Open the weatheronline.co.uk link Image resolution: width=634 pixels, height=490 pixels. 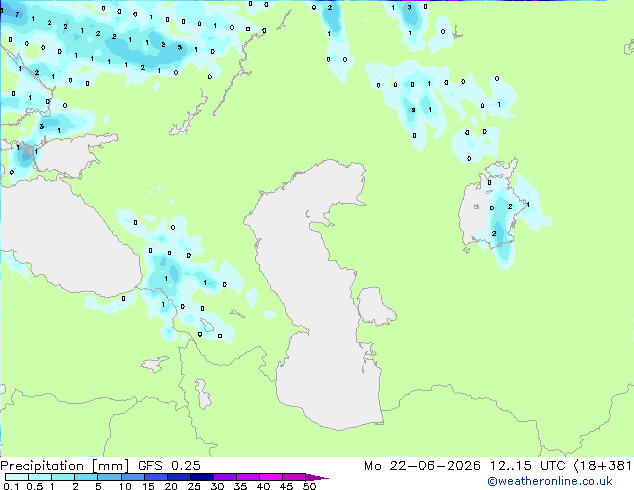tap(550, 481)
